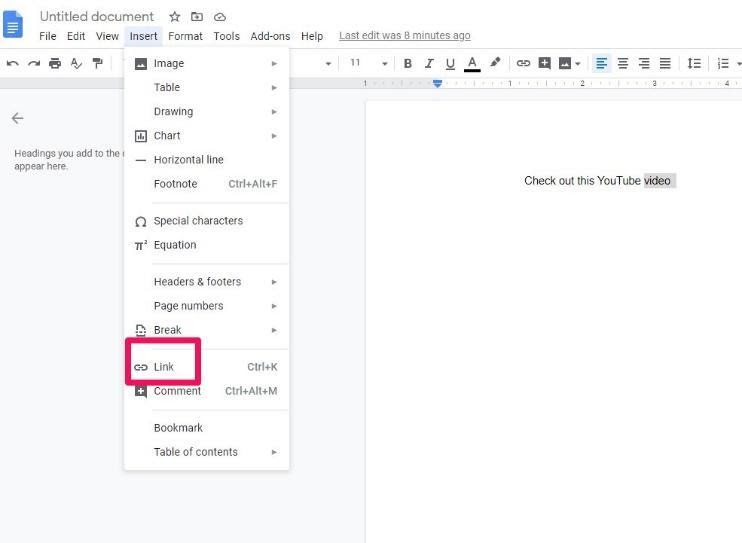Close the outline with the back arrow
742x543 pixels.
click(17, 118)
